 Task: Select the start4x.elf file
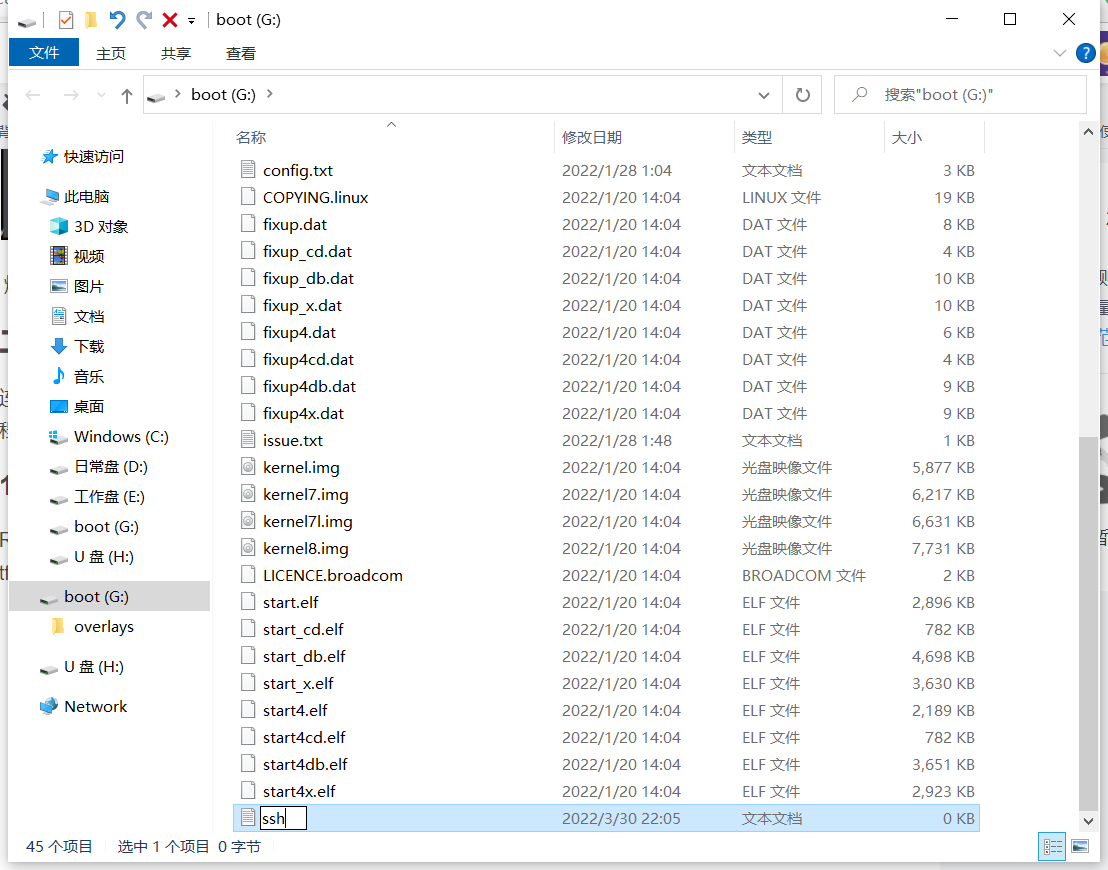coord(299,792)
